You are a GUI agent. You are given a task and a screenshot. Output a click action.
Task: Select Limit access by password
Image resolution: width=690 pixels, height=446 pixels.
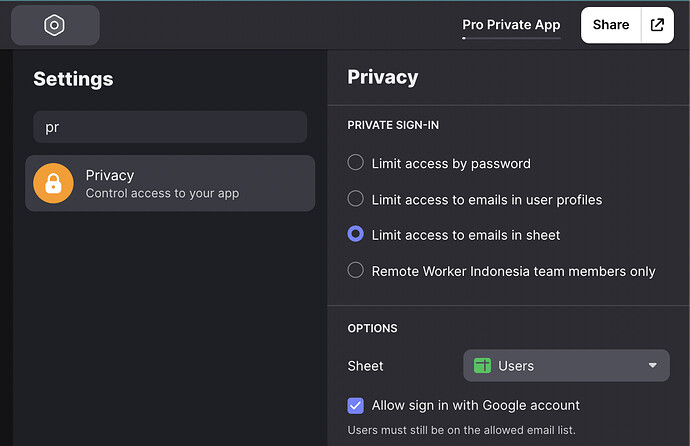tap(355, 163)
